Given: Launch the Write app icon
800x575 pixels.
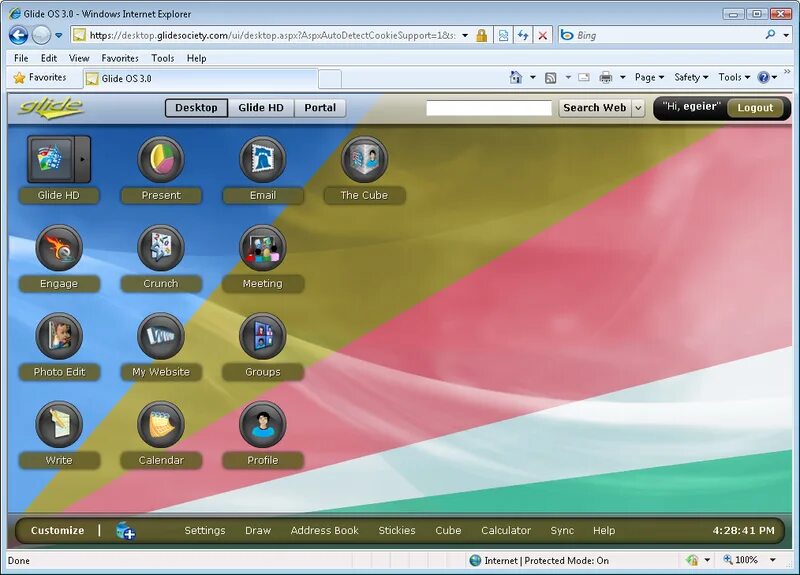Looking at the screenshot, I should pos(59,424).
